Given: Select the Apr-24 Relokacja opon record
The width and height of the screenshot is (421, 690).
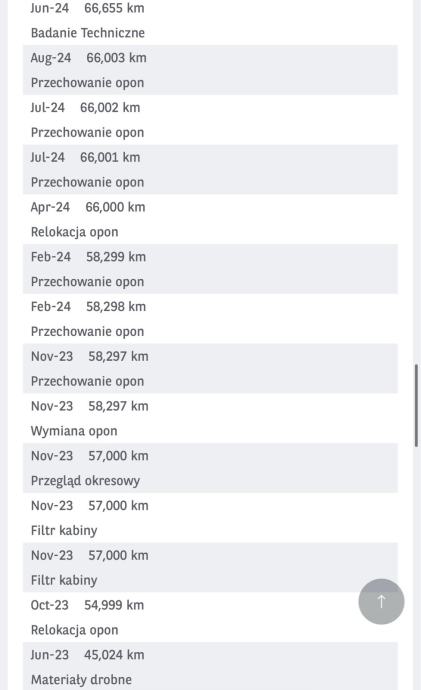Looking at the screenshot, I should point(210,219).
